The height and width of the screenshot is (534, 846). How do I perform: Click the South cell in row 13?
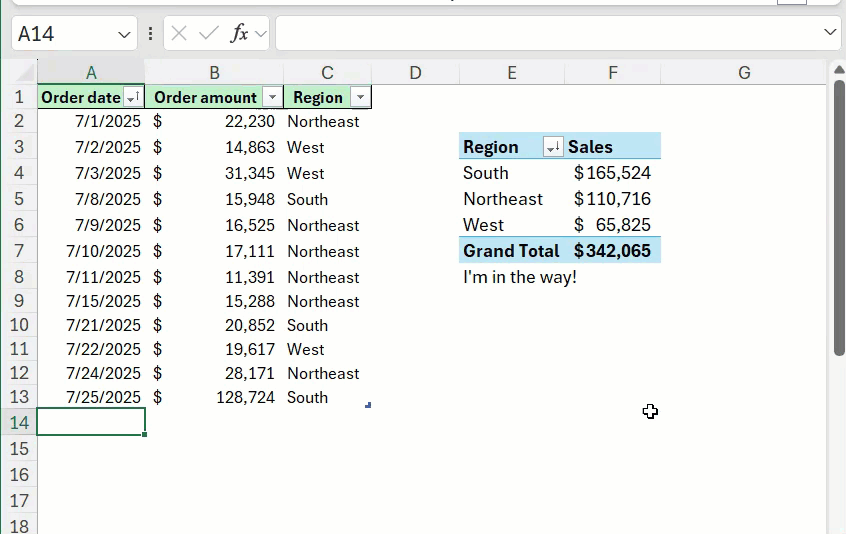(x=328, y=397)
